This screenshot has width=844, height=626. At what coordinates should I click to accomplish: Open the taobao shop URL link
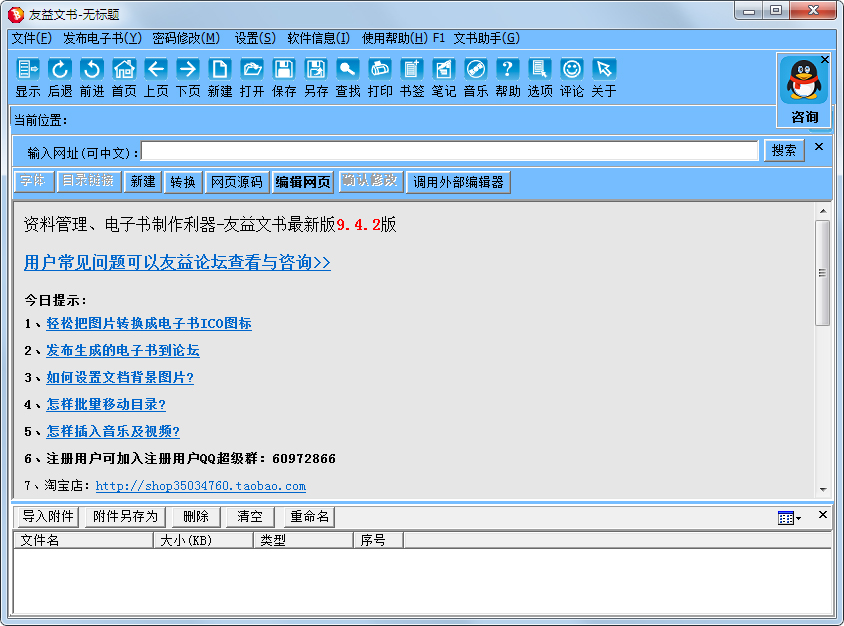coord(201,486)
